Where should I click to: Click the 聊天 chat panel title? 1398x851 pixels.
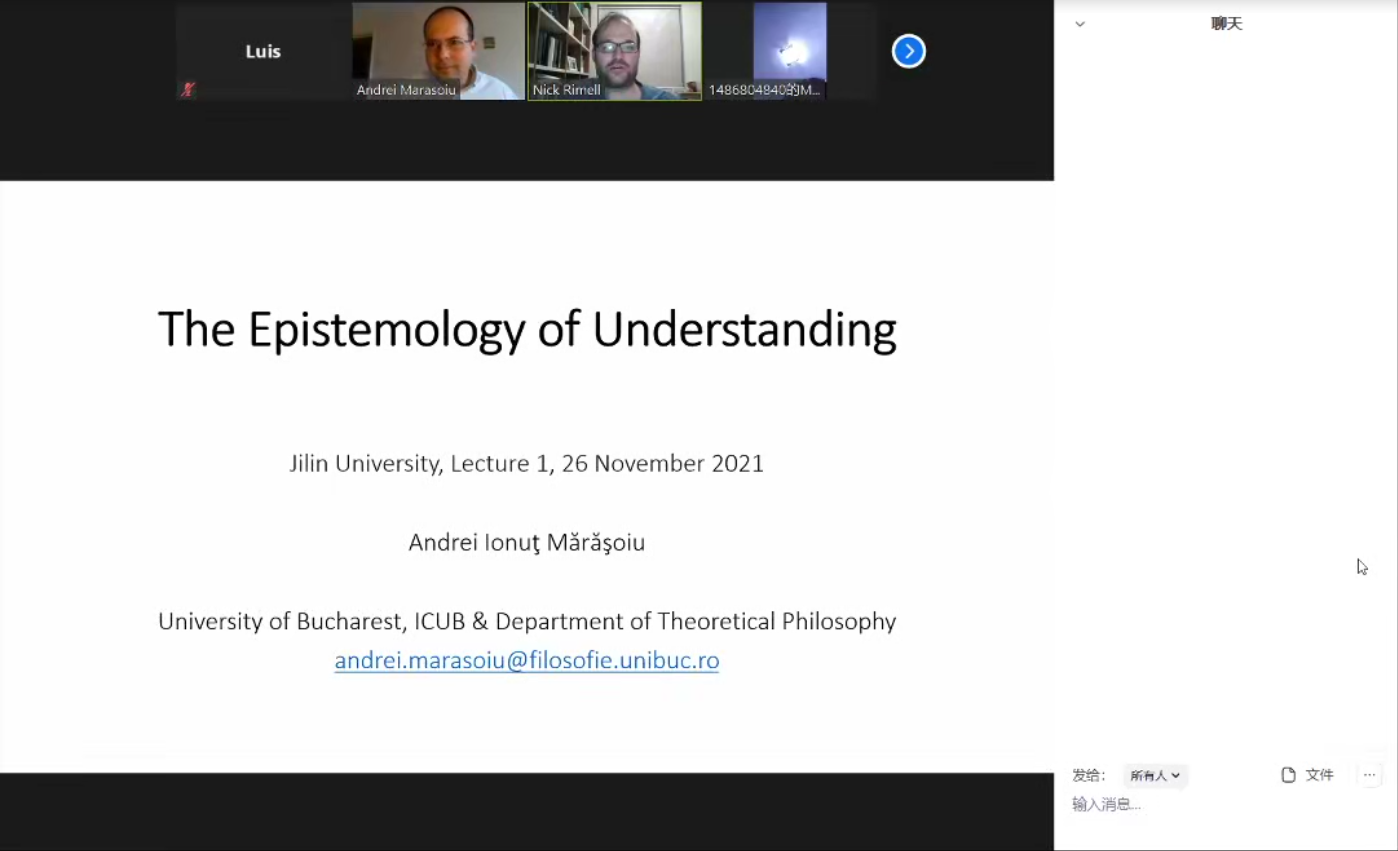(x=1226, y=24)
